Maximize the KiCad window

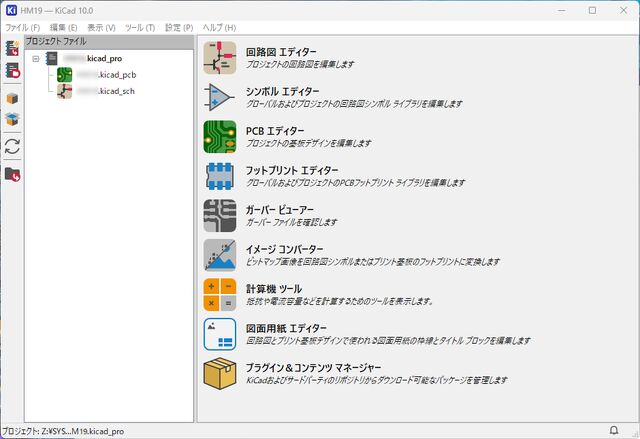click(x=592, y=10)
